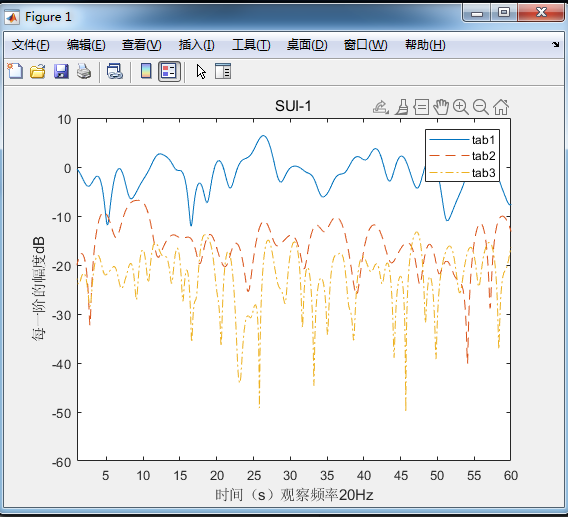
Task: Click the toolbar overflow arrow at menu bar end
Action: [556, 45]
